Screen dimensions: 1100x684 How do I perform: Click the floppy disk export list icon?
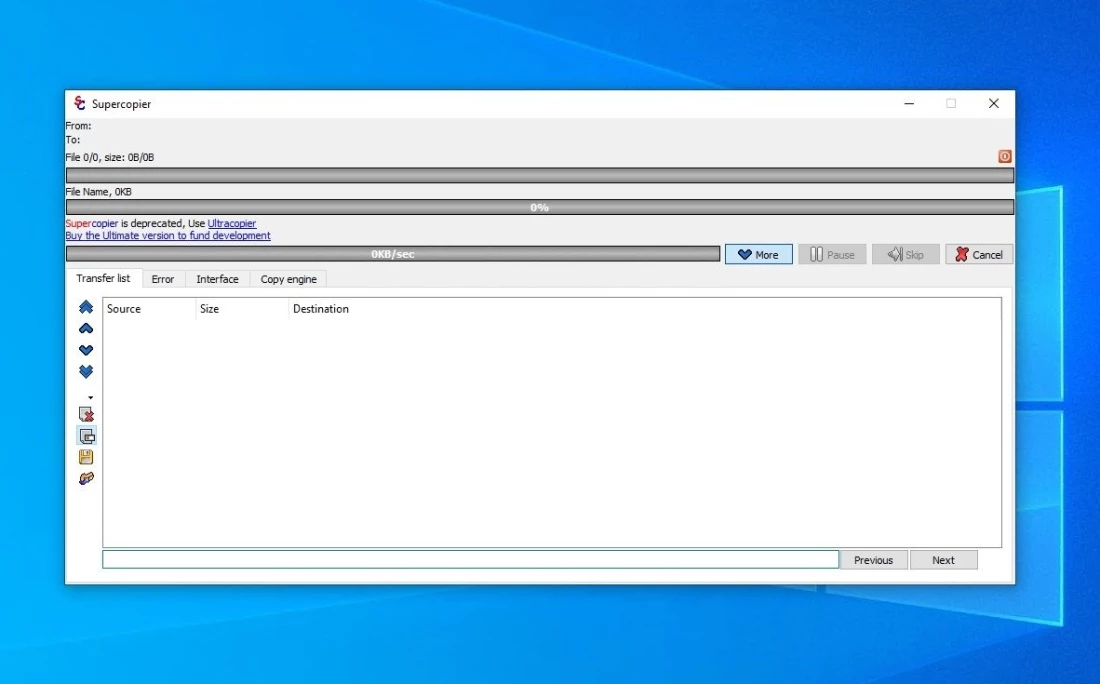coord(86,457)
